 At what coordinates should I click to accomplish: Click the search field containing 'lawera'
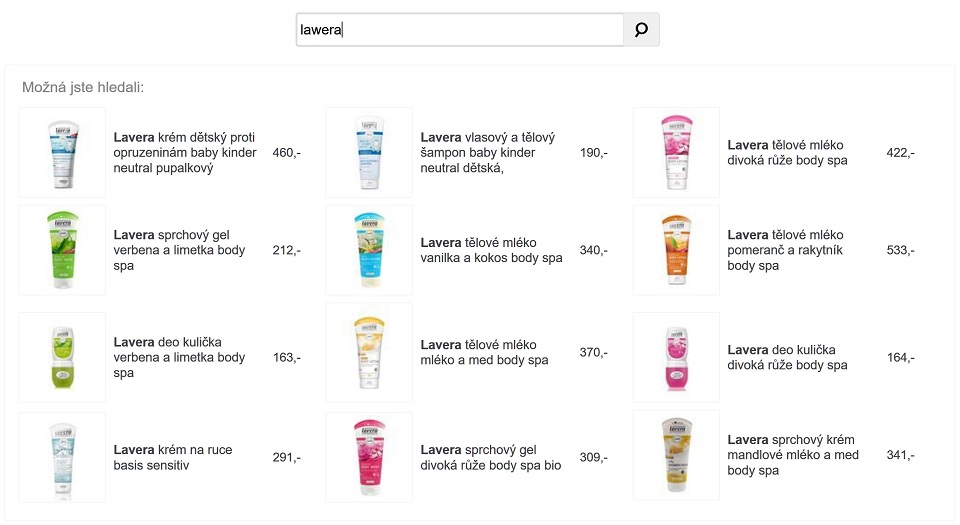pos(460,29)
